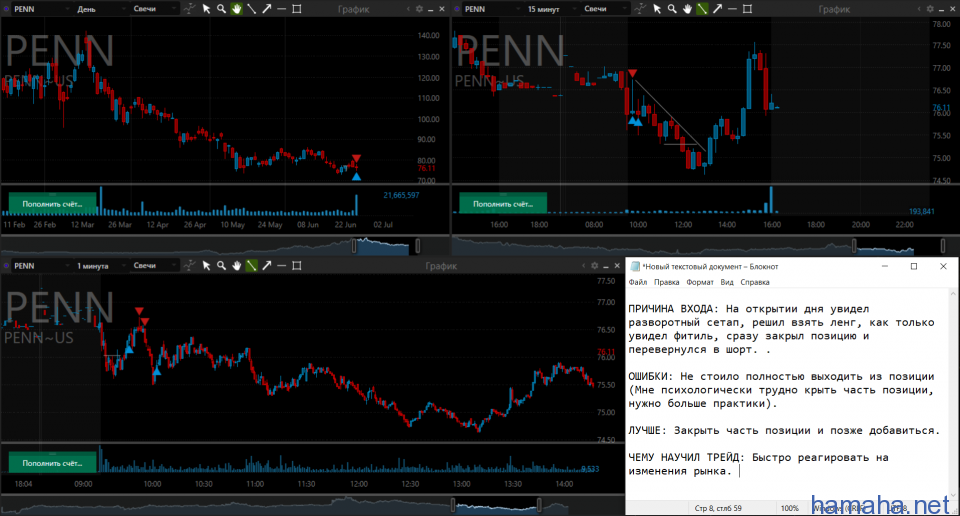
Task: Select trend line tool in 1-minute chart
Action: pos(252,266)
